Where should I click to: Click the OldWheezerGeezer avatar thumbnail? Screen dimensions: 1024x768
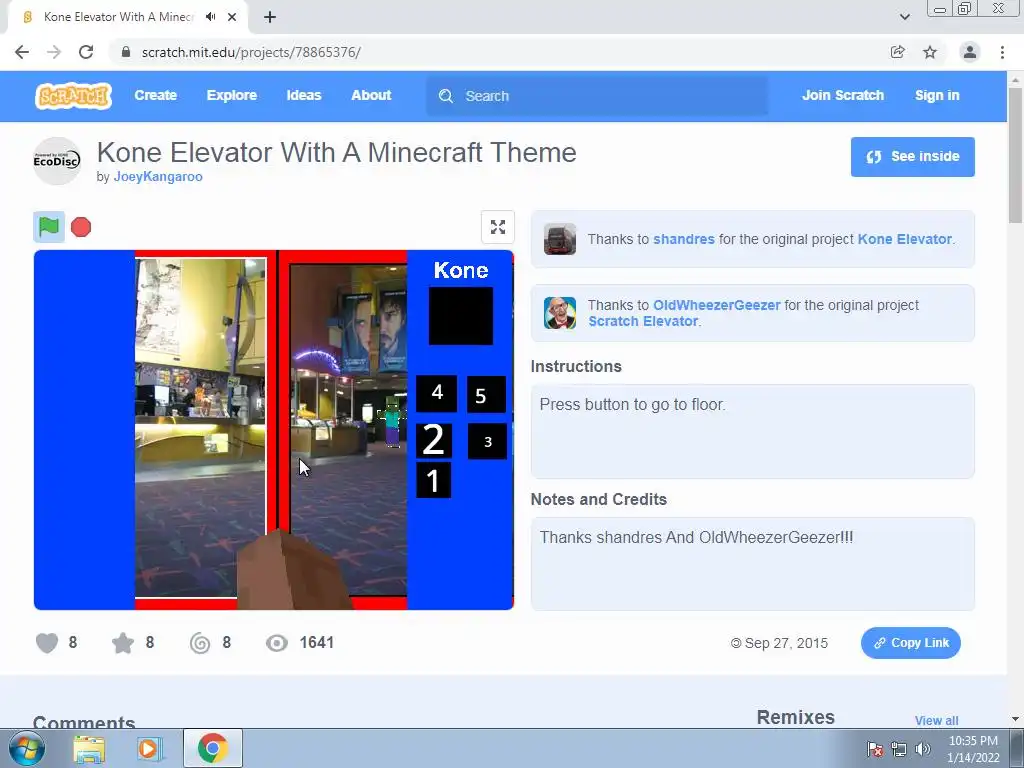(560, 313)
